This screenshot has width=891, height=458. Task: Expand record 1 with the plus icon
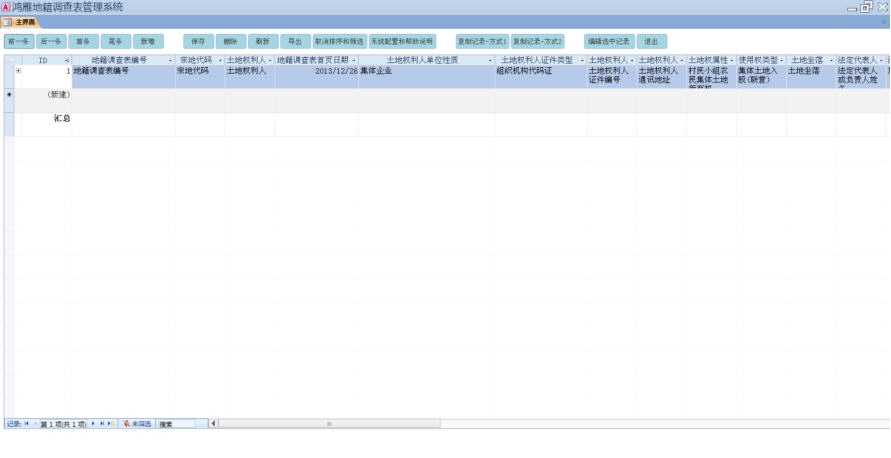click(18, 71)
